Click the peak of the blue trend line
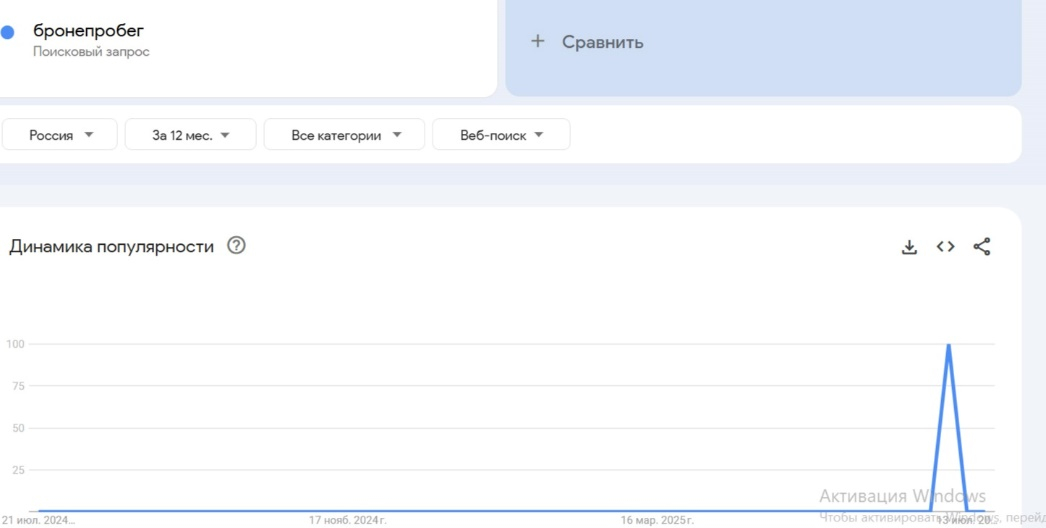 pos(948,345)
